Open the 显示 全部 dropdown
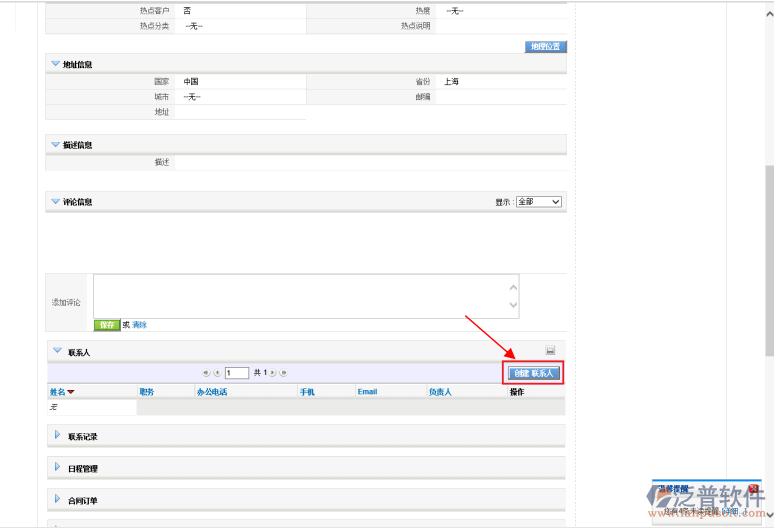This screenshot has width=776, height=529. point(538,202)
